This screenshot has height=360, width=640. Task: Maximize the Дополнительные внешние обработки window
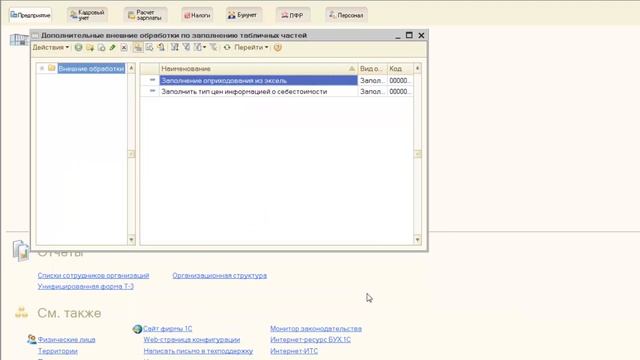[409, 36]
